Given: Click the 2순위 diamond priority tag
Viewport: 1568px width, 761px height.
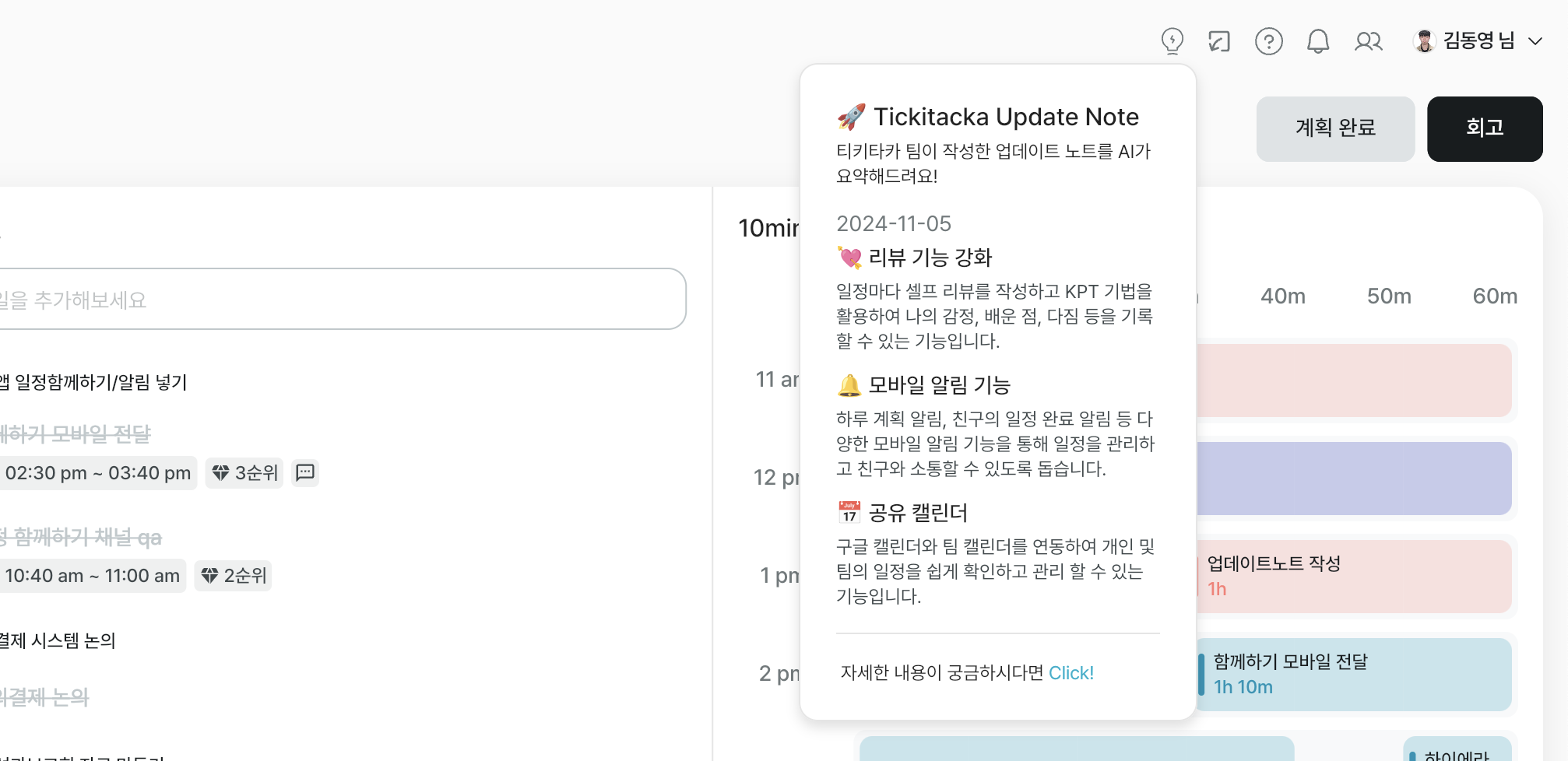Looking at the screenshot, I should [233, 576].
